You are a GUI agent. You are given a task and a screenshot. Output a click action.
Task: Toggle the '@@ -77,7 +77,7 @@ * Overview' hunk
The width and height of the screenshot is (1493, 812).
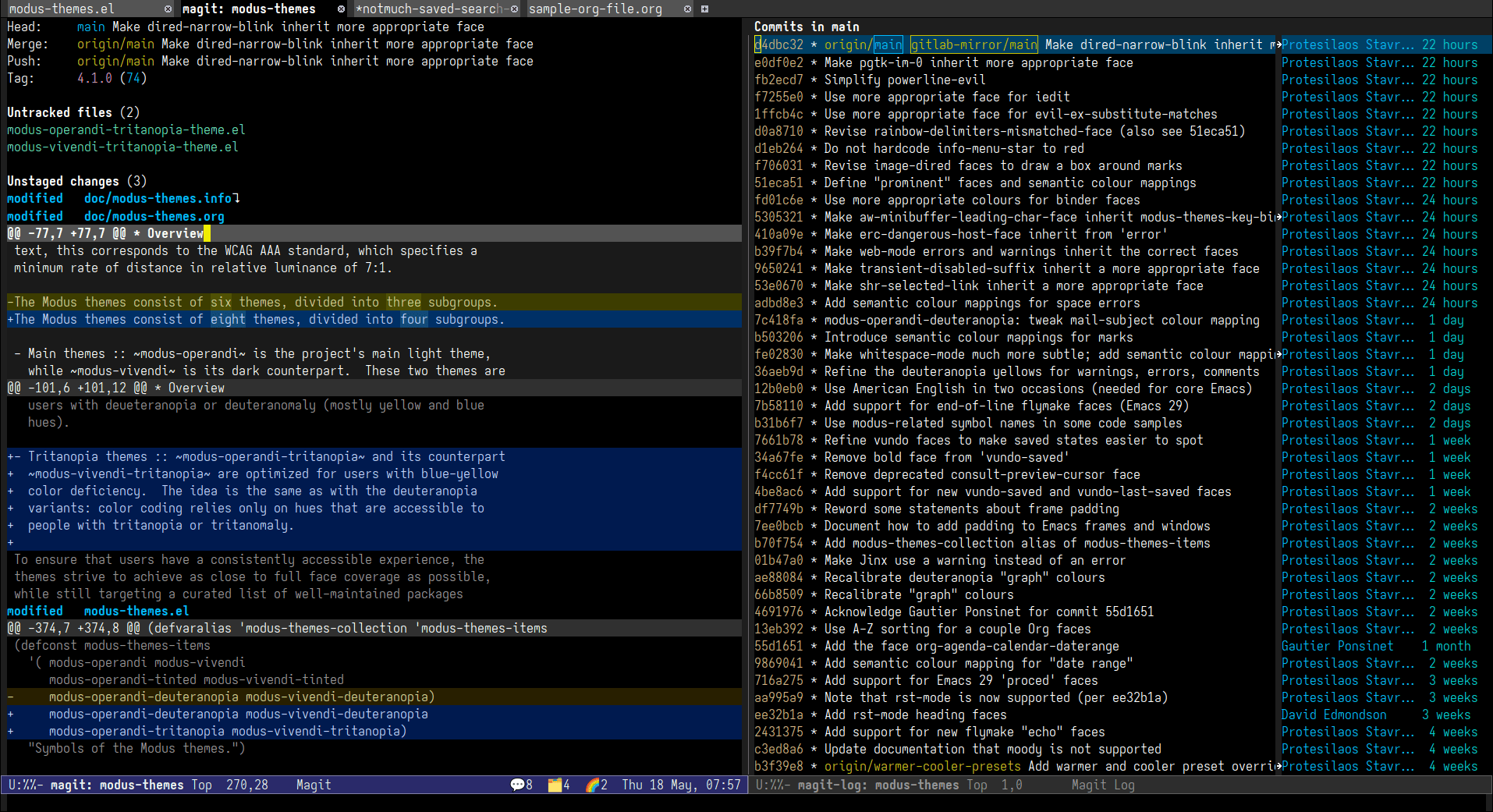tap(374, 233)
